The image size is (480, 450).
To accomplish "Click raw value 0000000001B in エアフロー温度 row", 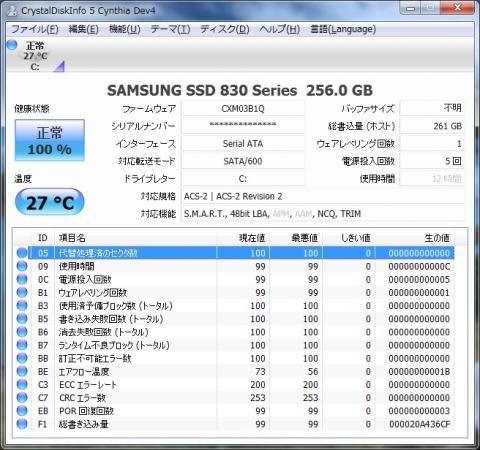I will click(x=419, y=371).
